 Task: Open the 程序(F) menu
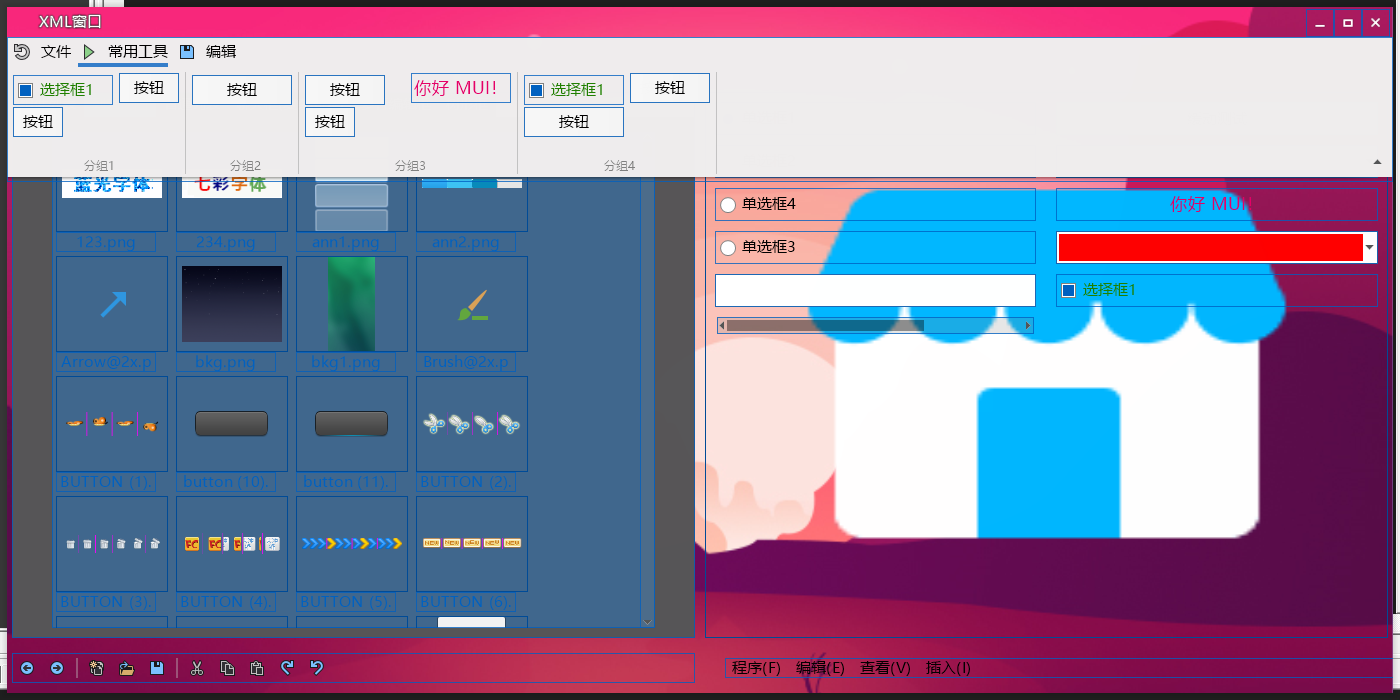[x=756, y=668]
